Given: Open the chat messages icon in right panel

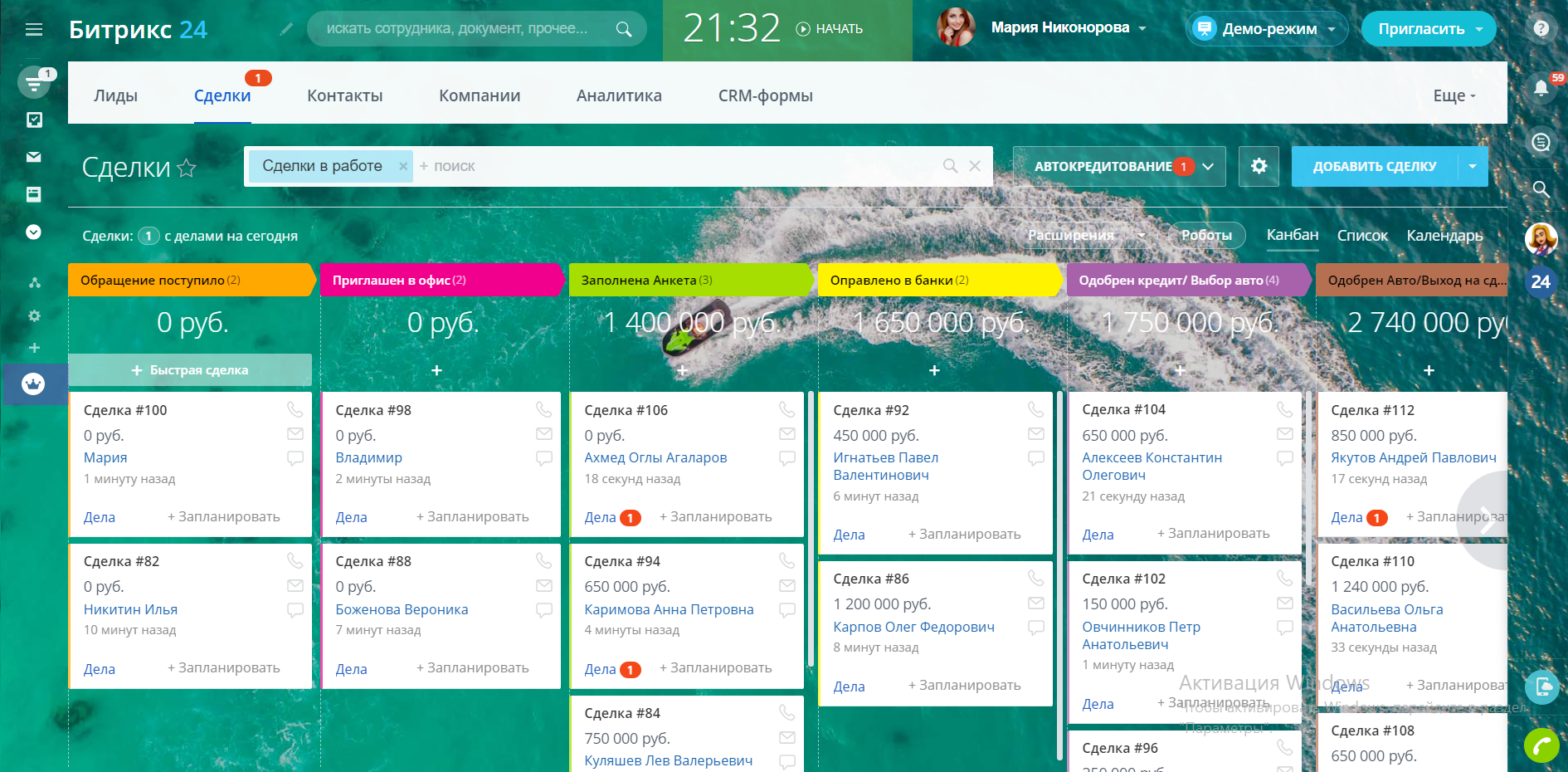Looking at the screenshot, I should (1541, 142).
